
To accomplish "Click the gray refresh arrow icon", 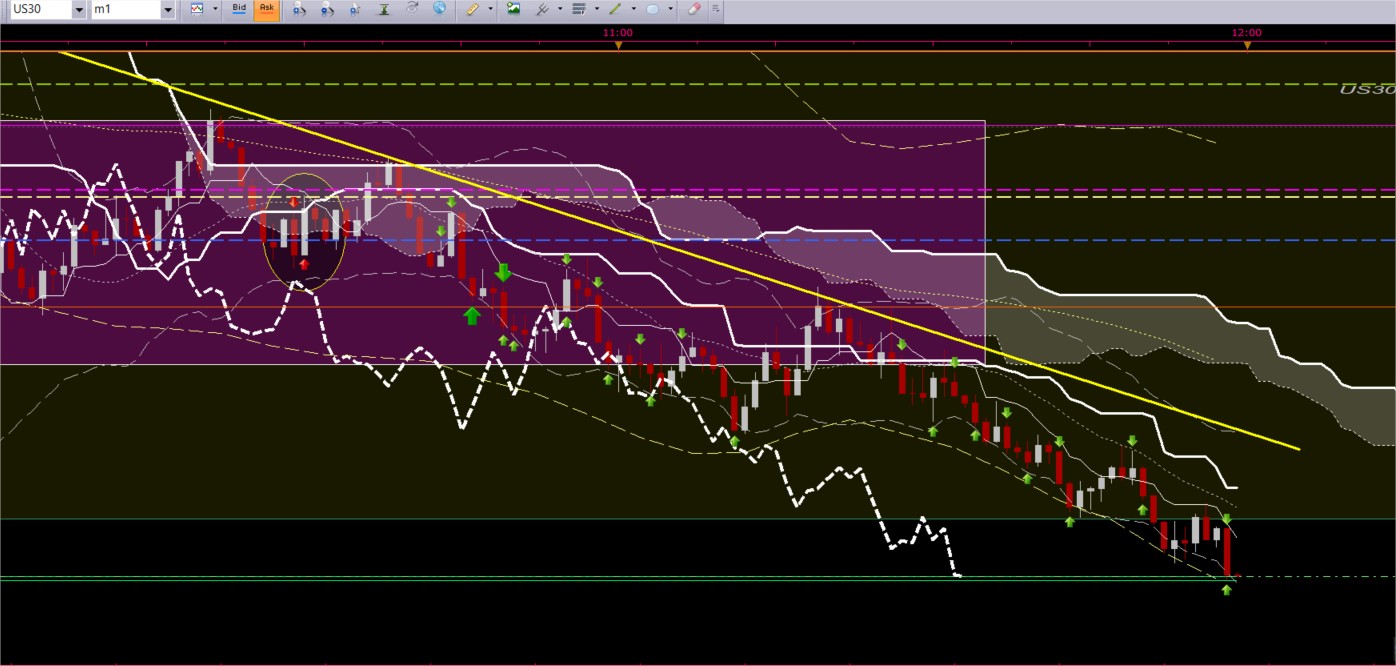I will click(x=412, y=9).
